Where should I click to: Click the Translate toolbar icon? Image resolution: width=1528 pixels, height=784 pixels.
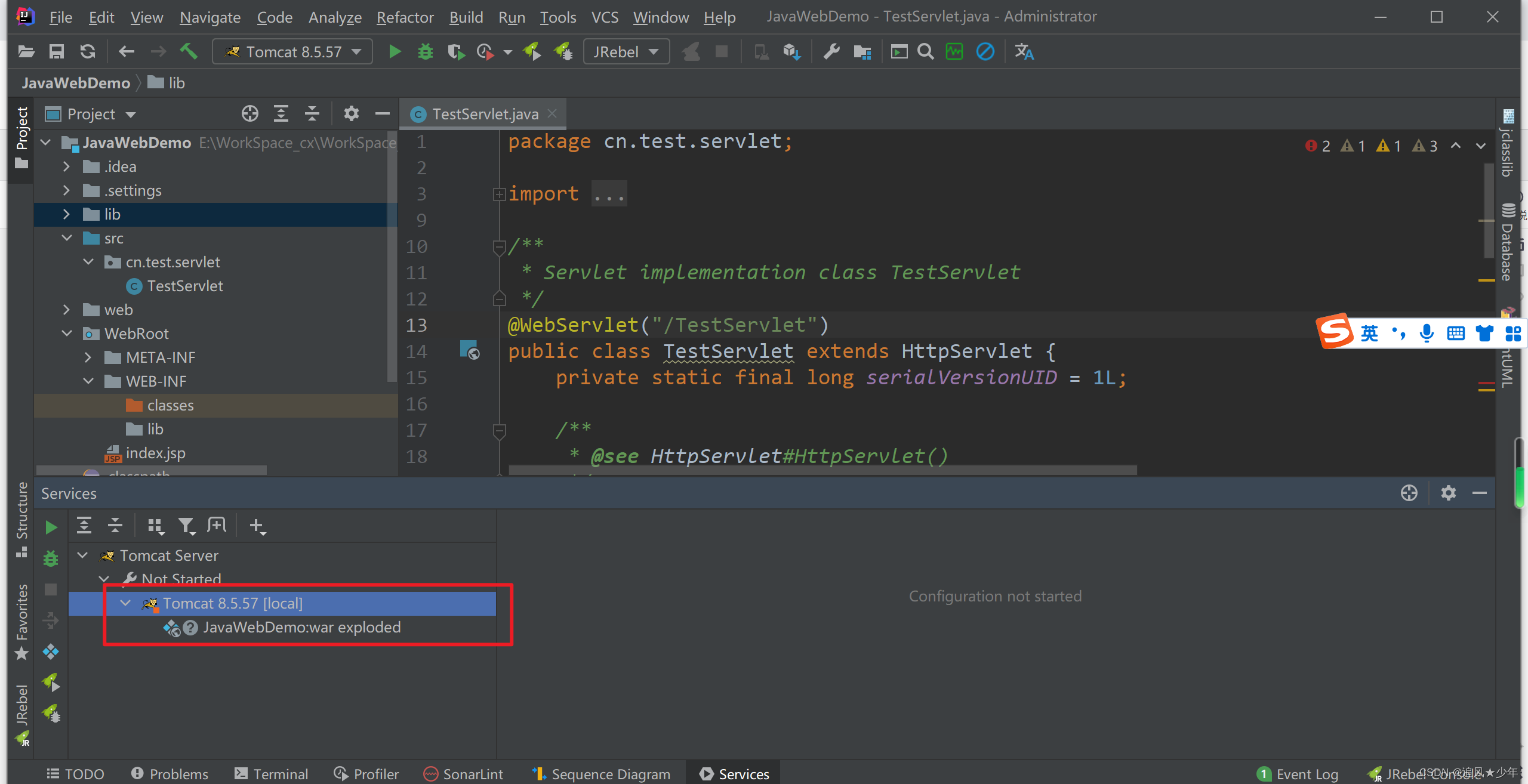tap(1024, 52)
